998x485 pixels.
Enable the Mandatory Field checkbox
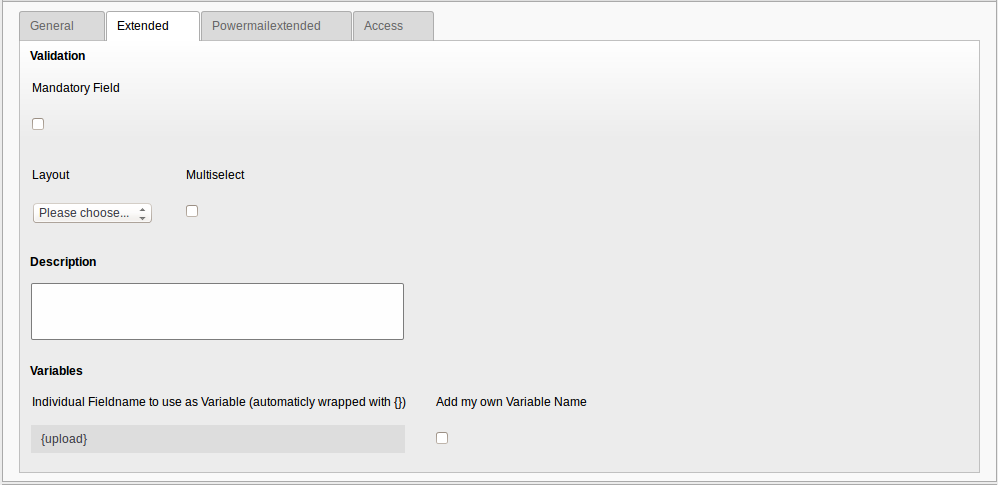38,124
